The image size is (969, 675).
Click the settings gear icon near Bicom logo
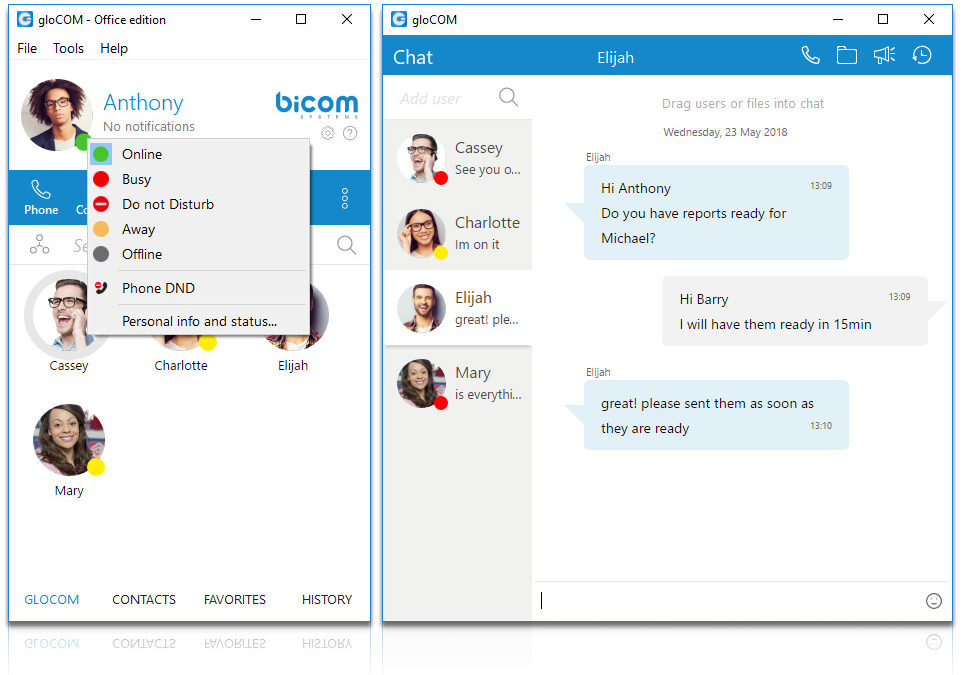328,133
